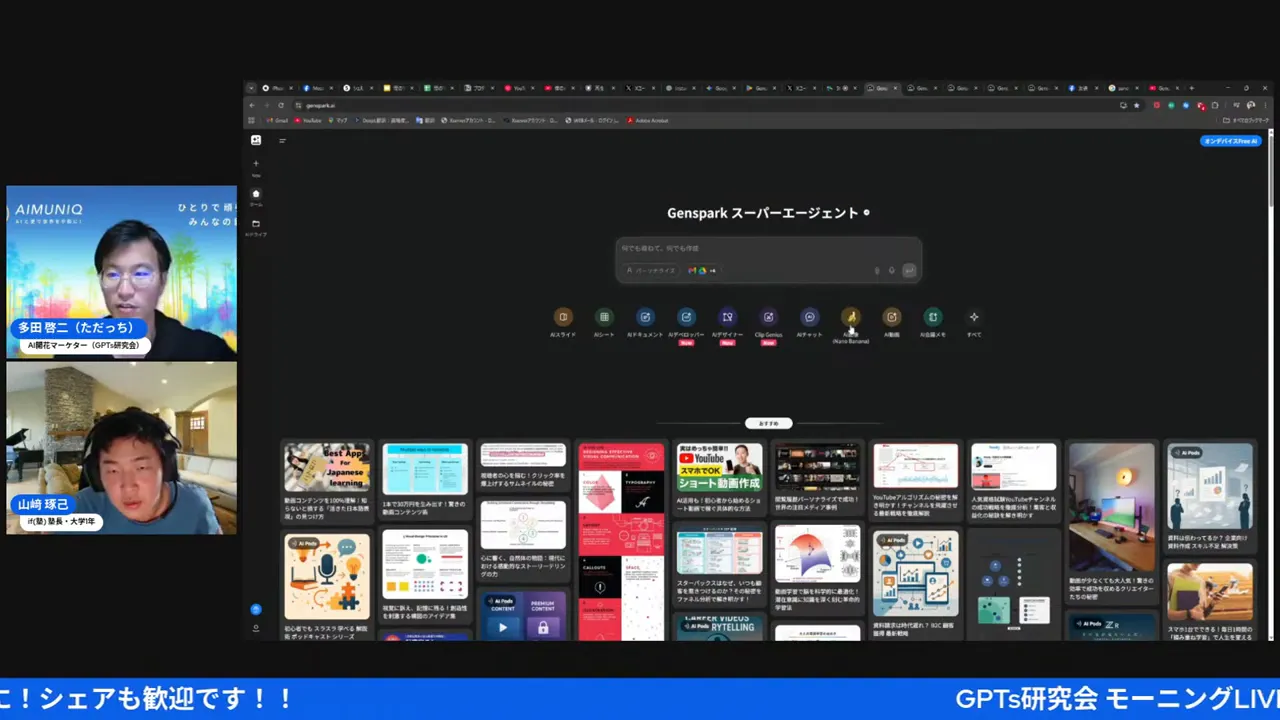Focus the prompt input field
Image resolution: width=1280 pixels, height=720 pixels.
(768, 248)
